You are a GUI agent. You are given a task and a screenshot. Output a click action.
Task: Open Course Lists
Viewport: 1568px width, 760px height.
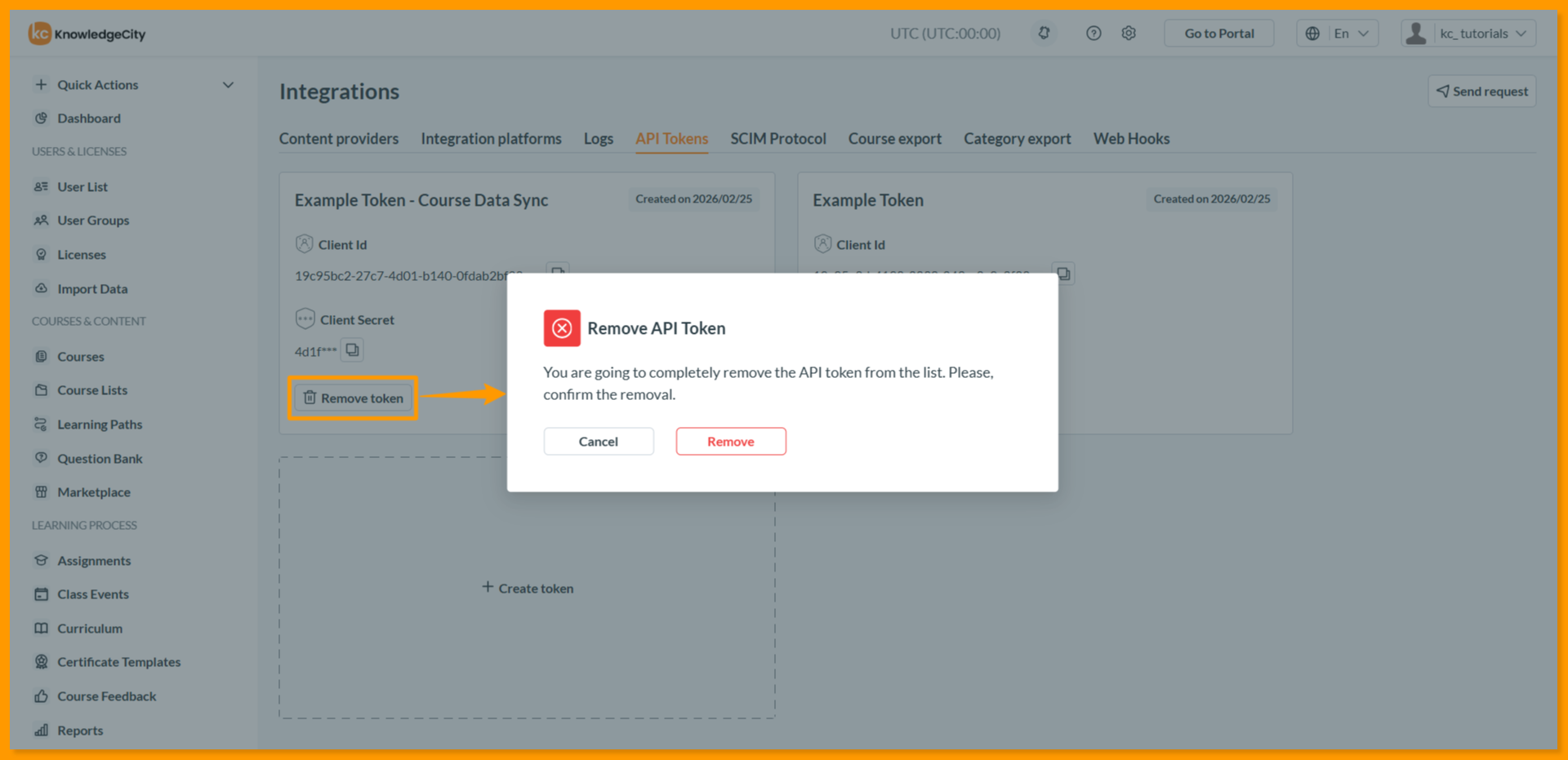point(92,390)
